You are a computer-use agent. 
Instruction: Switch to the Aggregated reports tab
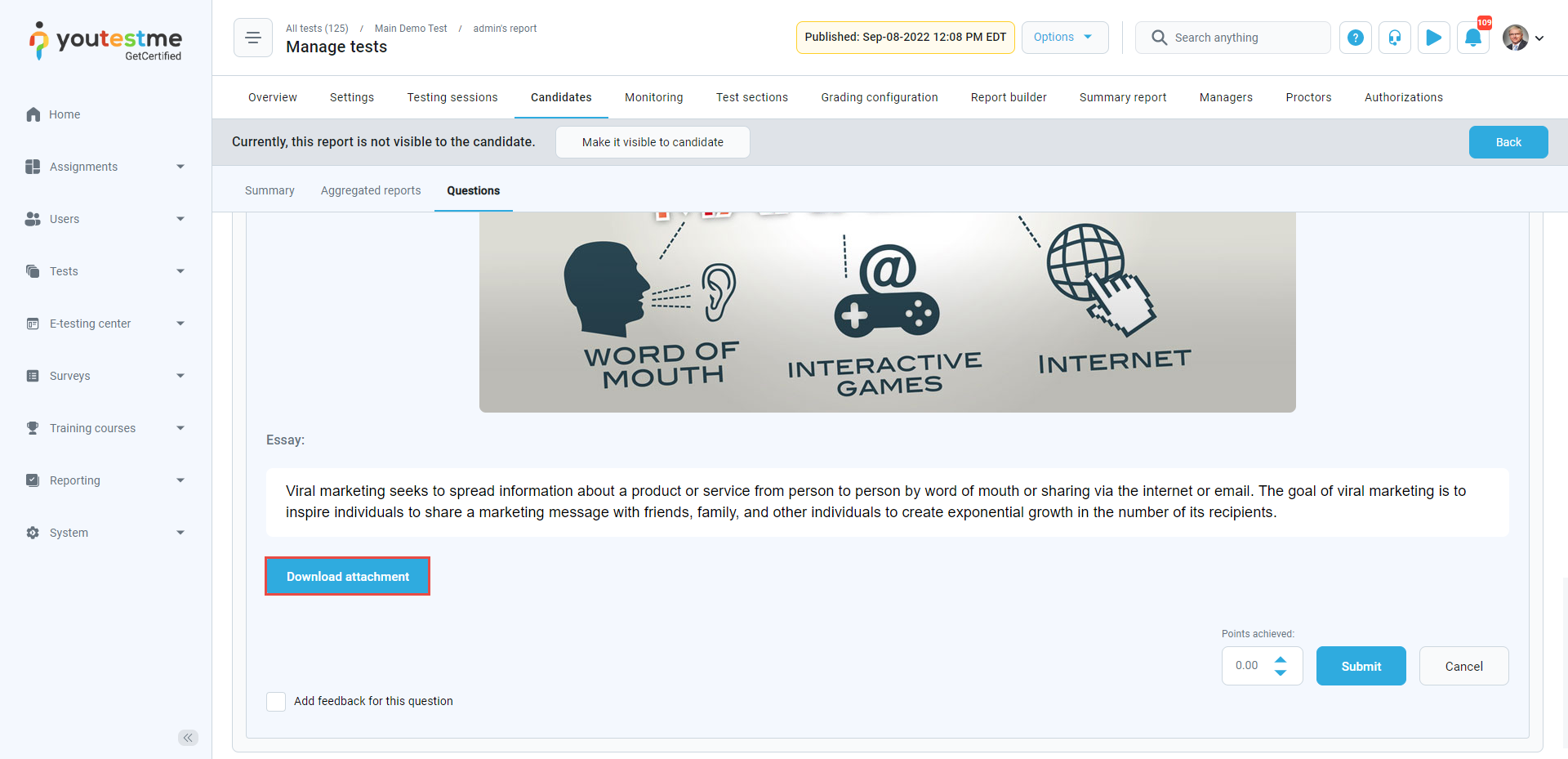(371, 190)
